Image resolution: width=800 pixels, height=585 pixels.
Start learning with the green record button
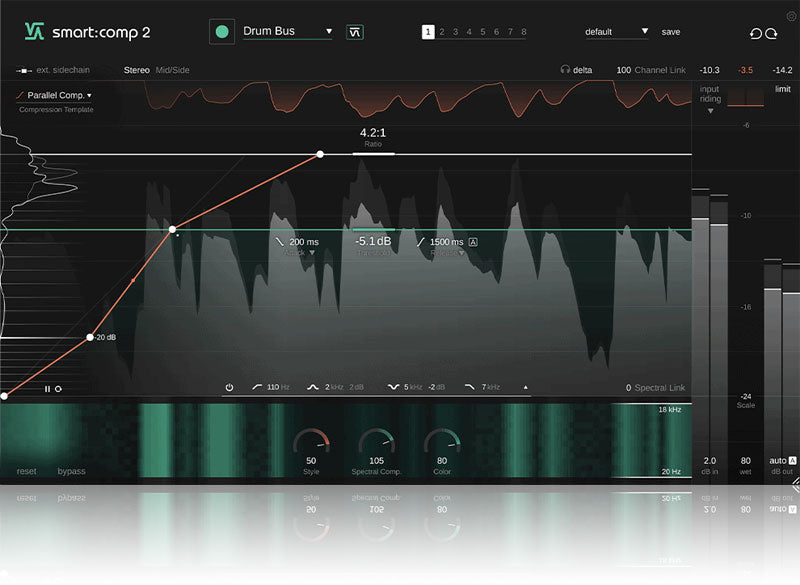222,32
